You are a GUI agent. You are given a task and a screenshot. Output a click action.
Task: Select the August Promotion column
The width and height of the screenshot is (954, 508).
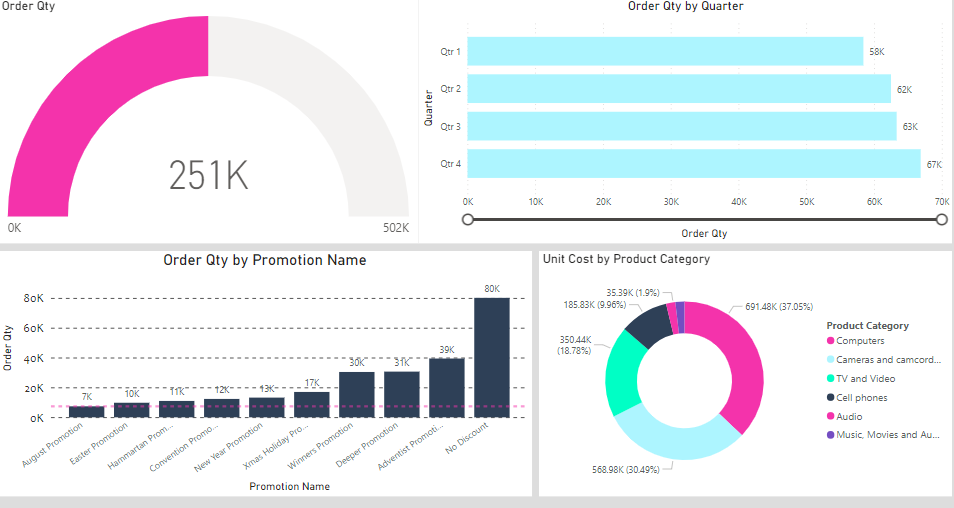(86, 411)
